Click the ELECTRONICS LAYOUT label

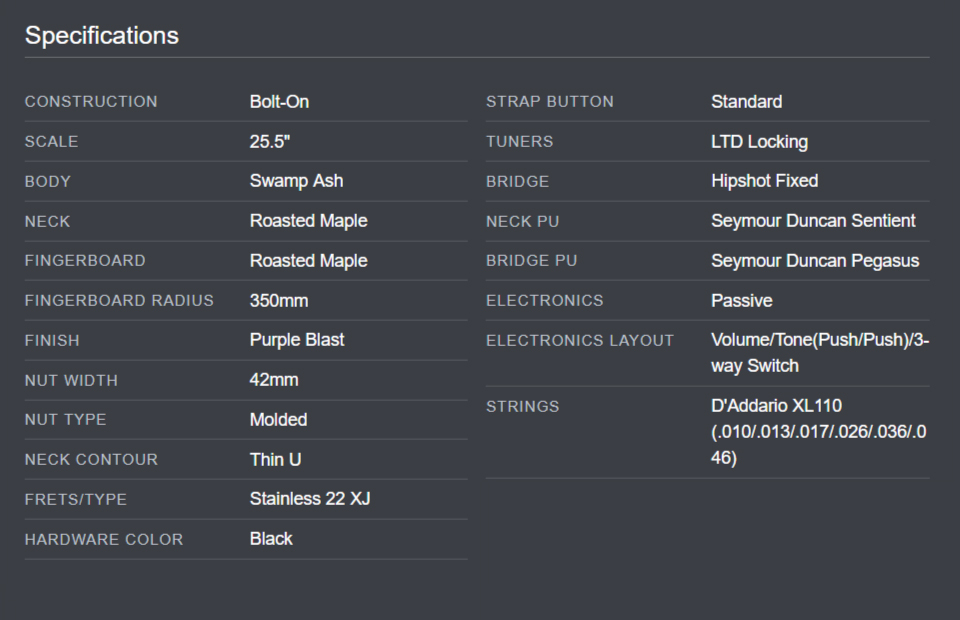(580, 340)
